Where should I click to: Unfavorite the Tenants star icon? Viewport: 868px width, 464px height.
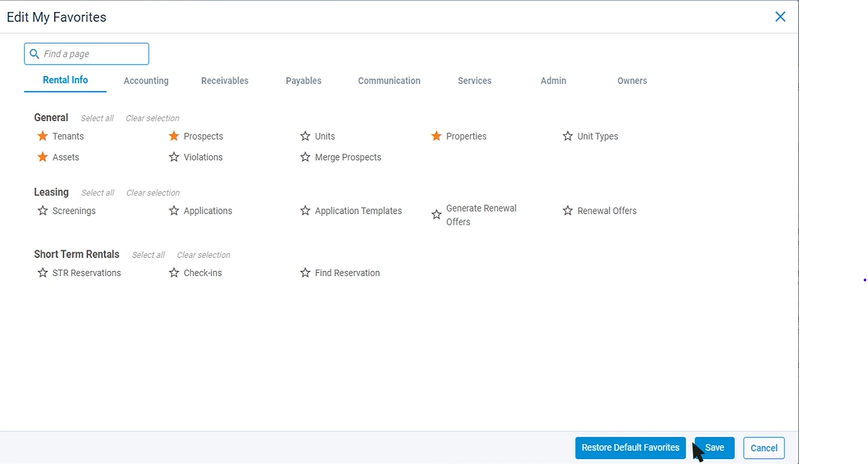coord(43,136)
